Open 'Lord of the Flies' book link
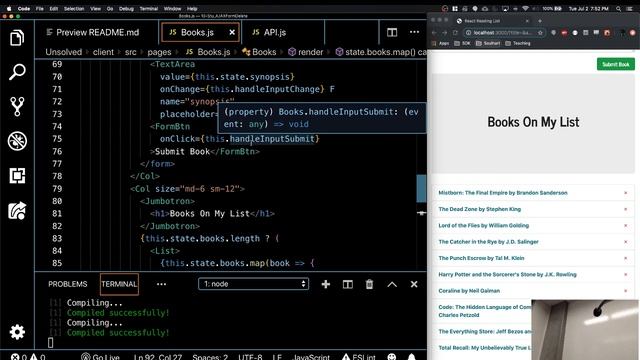640x360 pixels. point(484,225)
